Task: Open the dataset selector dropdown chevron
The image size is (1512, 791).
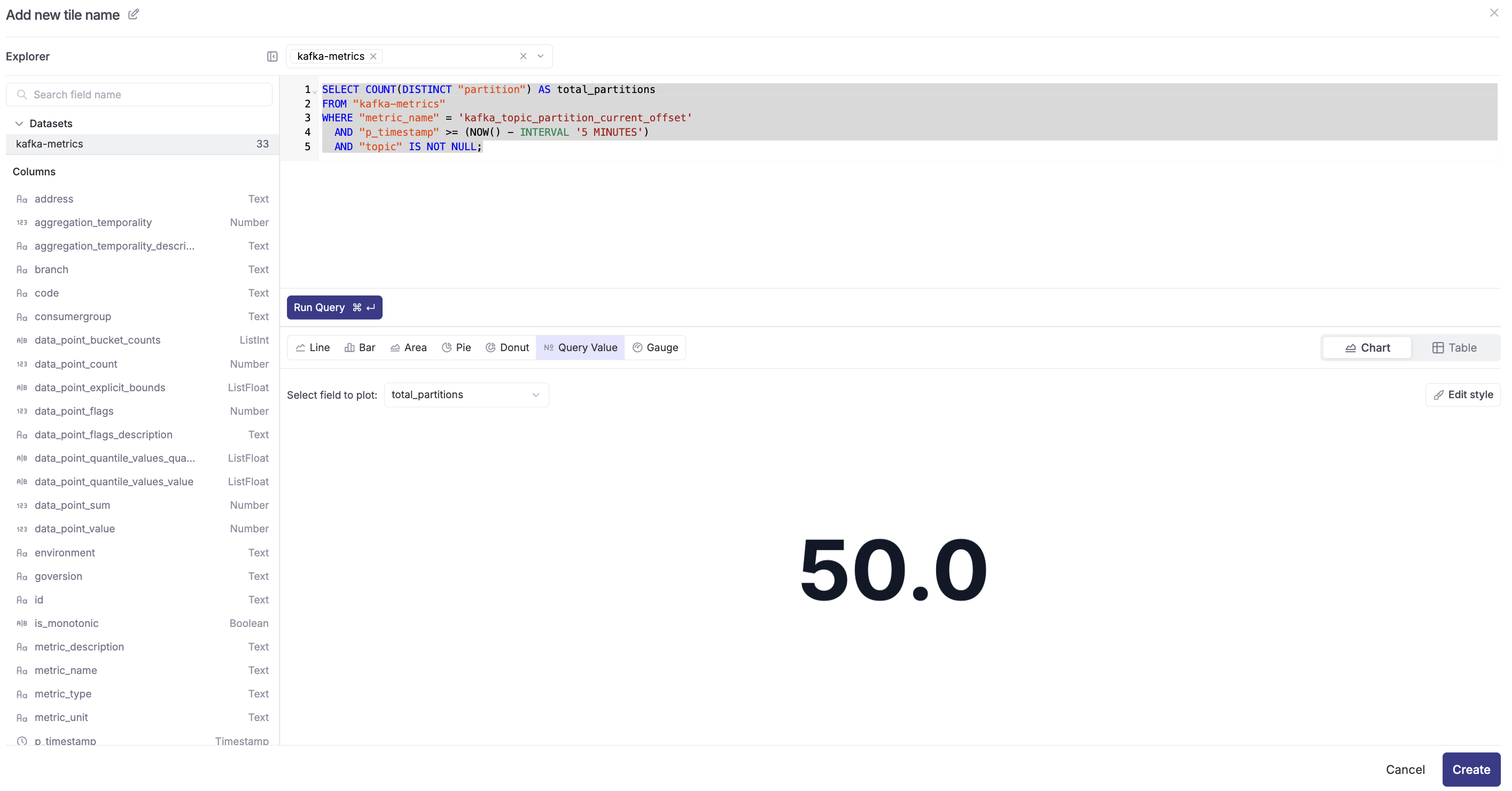Action: [541, 56]
